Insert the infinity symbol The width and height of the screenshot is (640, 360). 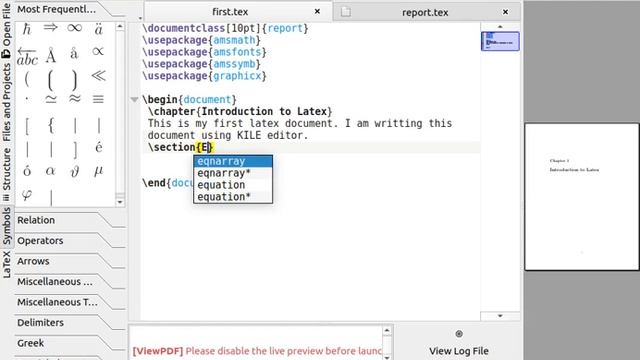[x=74, y=28]
